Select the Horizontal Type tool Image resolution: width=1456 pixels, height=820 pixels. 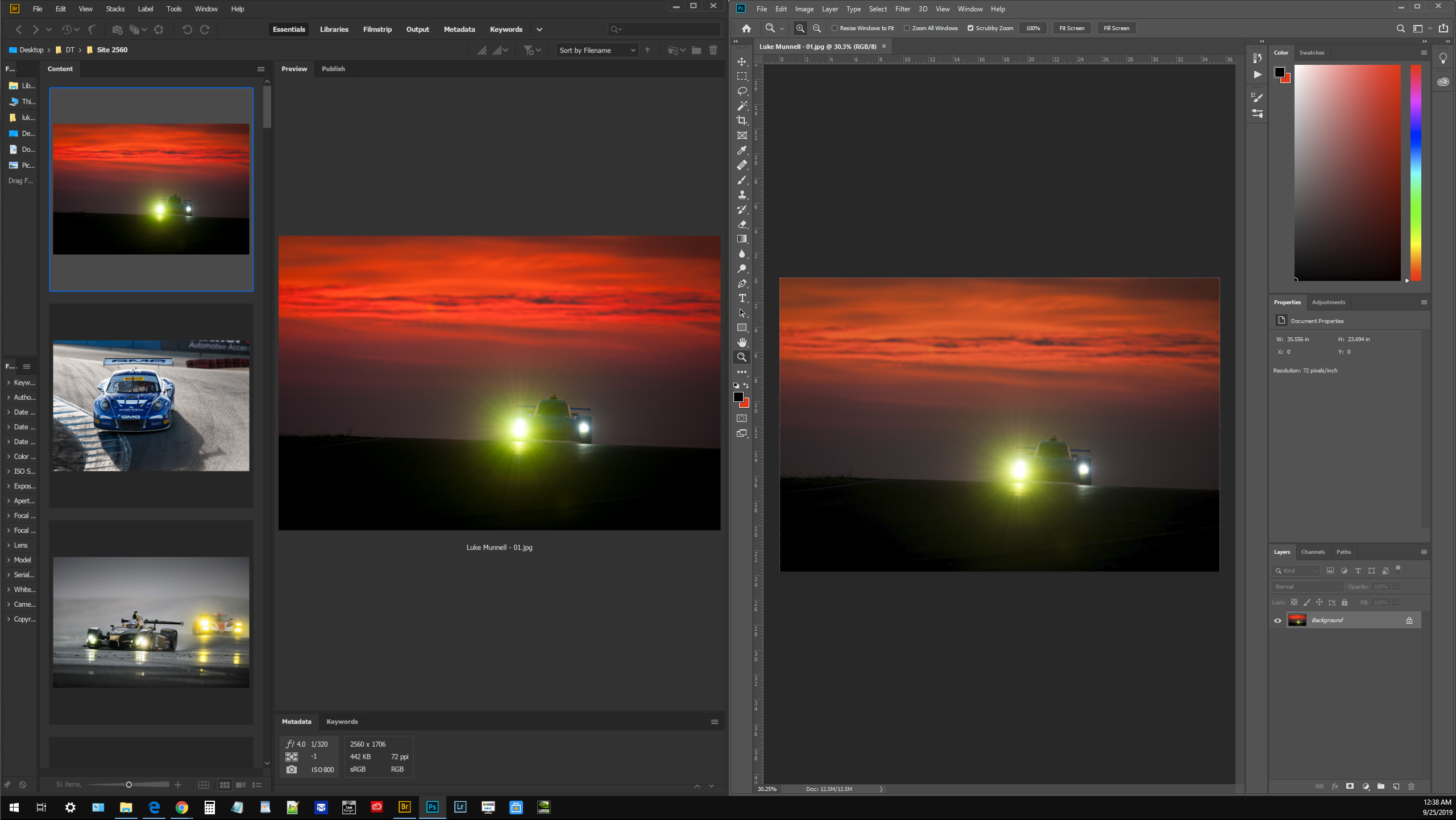tap(742, 299)
